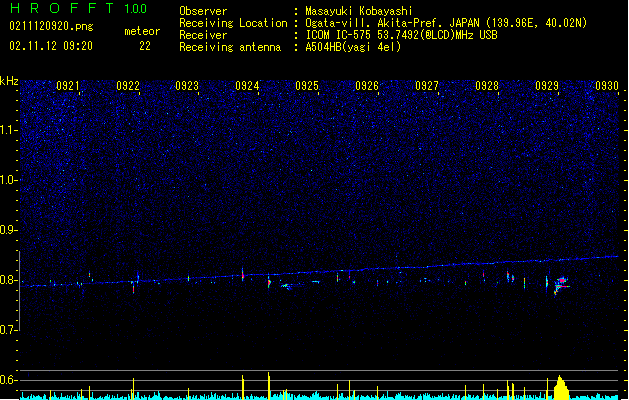Click the meteor count value 22
Screen dimensions: 629x400
coord(145,46)
